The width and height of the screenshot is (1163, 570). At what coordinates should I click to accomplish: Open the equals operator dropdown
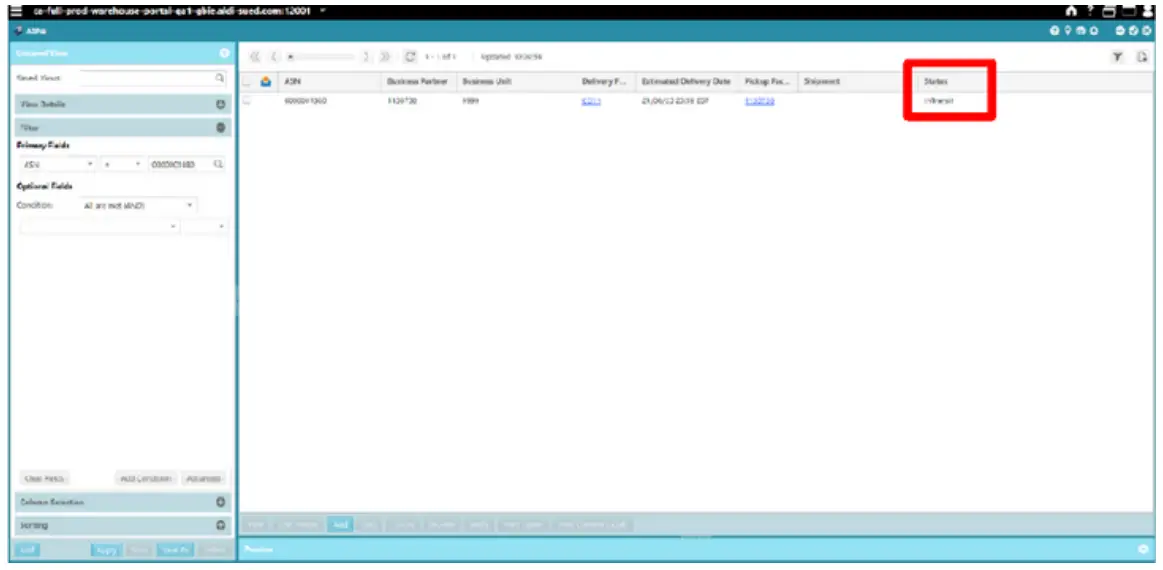[122, 164]
